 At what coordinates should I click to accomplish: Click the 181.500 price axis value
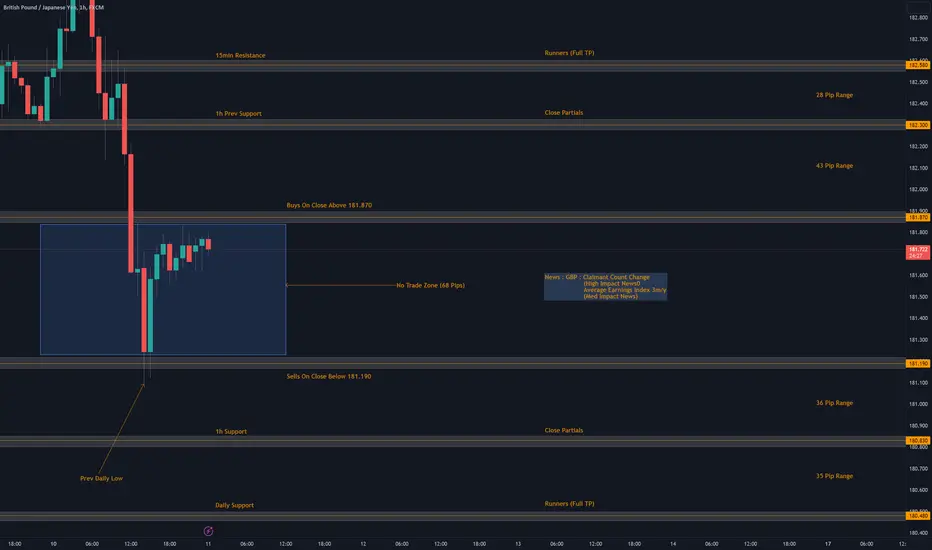(918, 297)
